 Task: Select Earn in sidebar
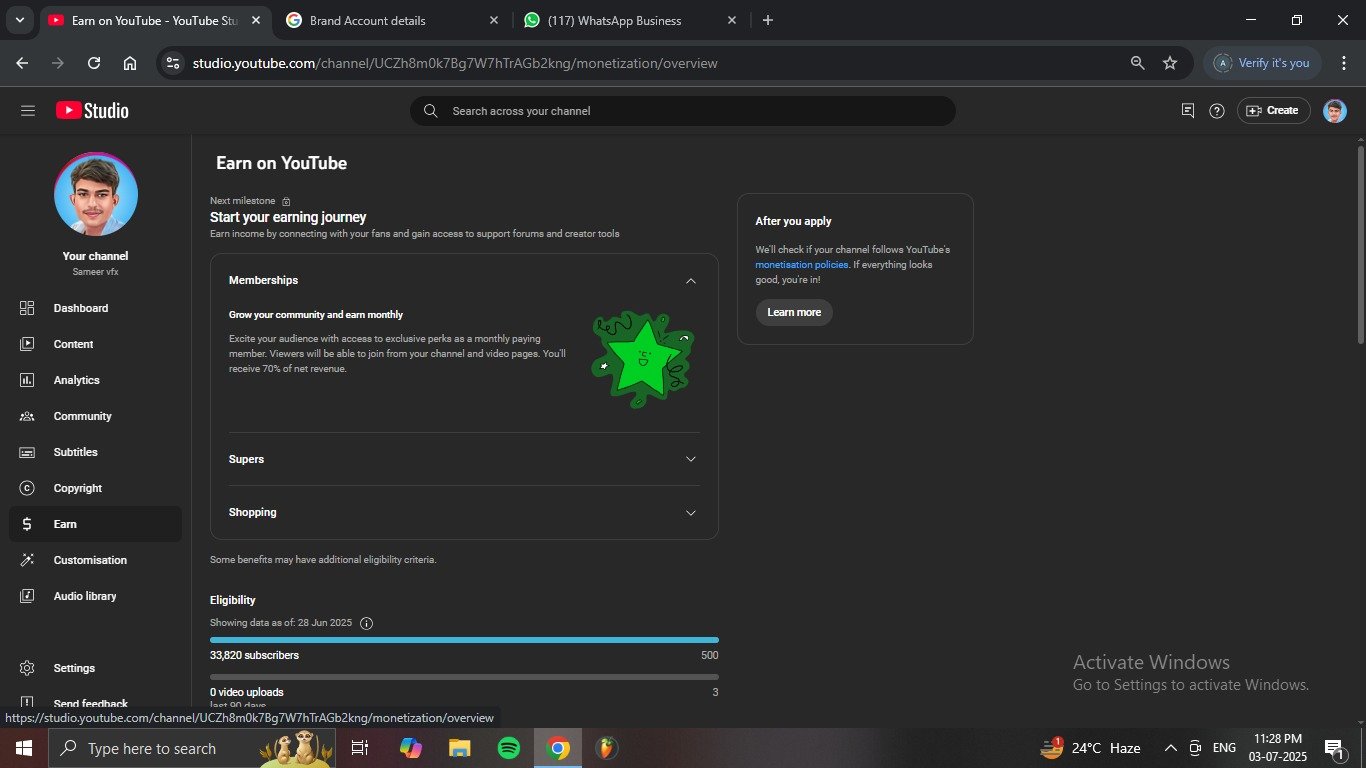click(96, 524)
